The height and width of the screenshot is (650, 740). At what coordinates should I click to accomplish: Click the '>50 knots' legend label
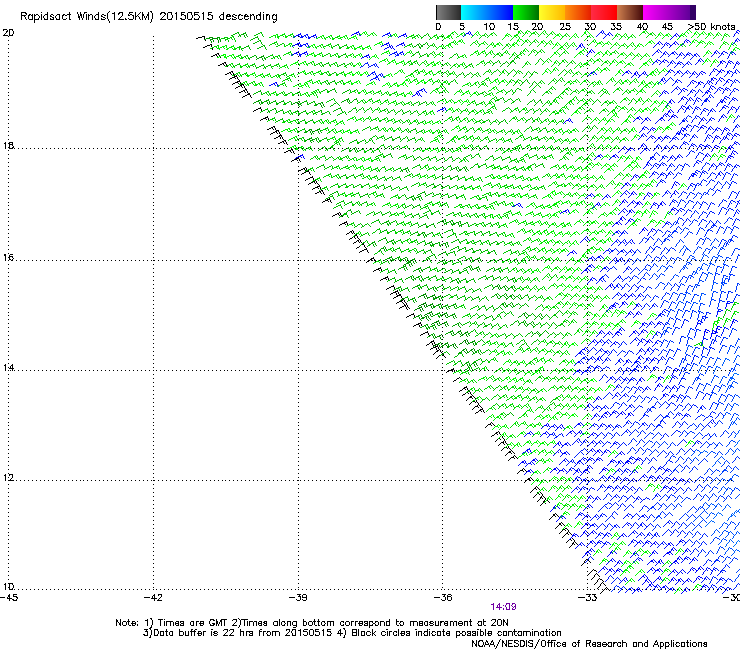click(x=712, y=27)
